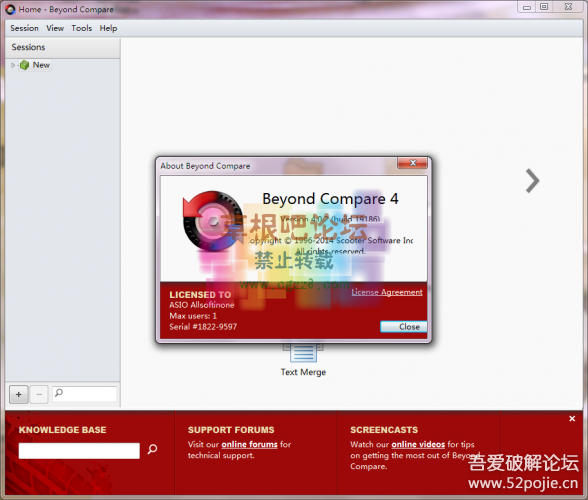The height and width of the screenshot is (500, 588).
Task: Click the Close button in About dialog
Action: pyautogui.click(x=404, y=327)
